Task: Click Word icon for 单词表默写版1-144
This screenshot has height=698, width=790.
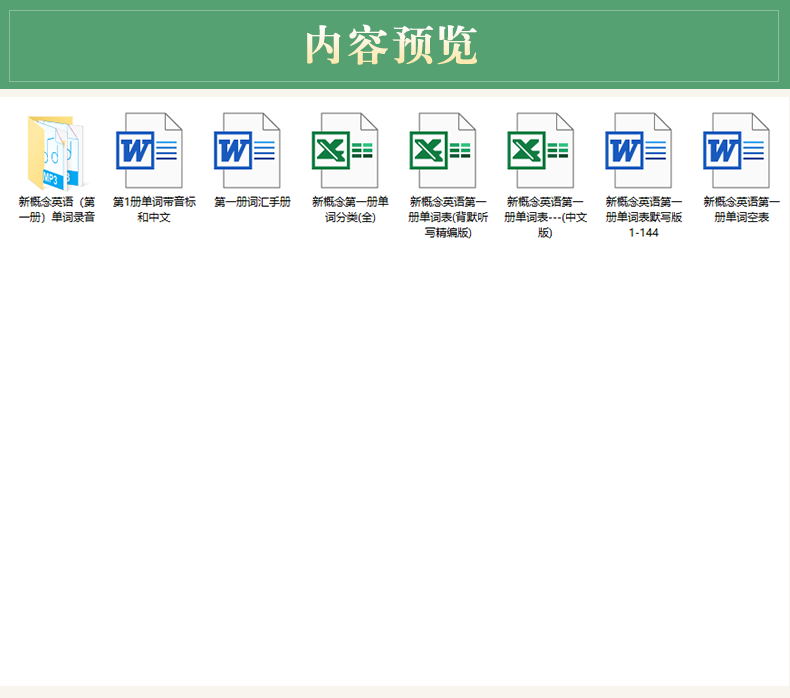Action: pos(638,150)
